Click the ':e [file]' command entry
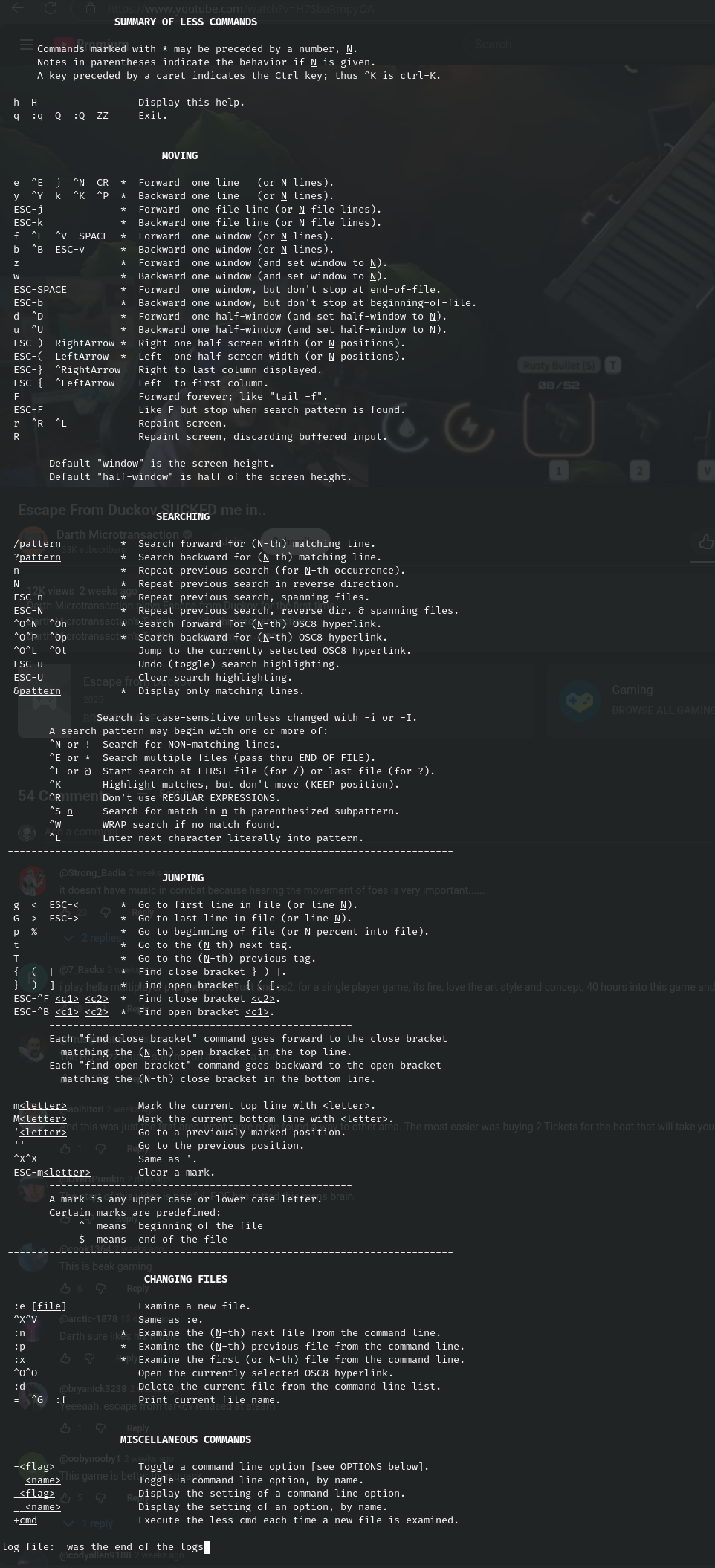715x1568 pixels. pos(40,1306)
